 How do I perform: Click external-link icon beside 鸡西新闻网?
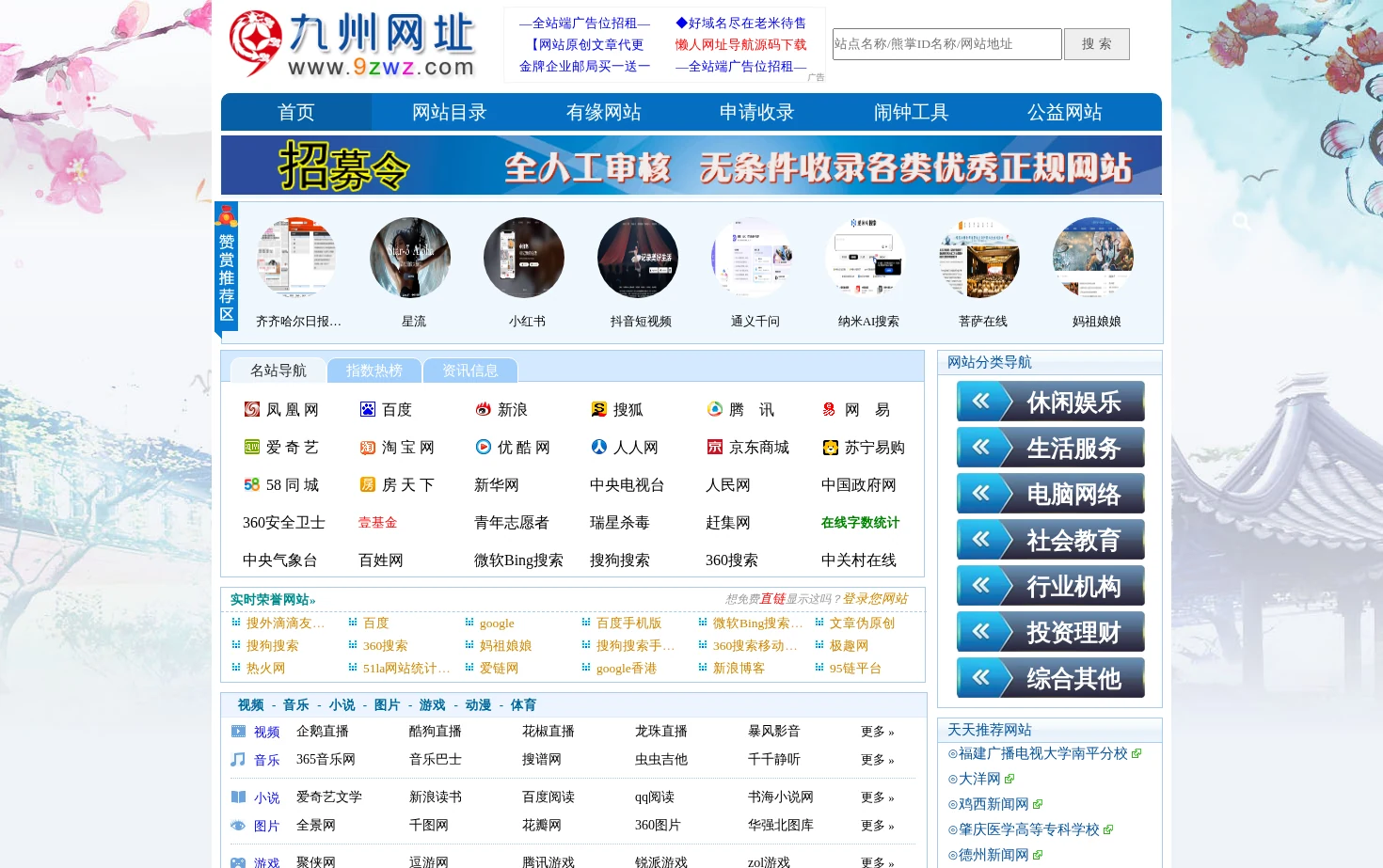1038,804
